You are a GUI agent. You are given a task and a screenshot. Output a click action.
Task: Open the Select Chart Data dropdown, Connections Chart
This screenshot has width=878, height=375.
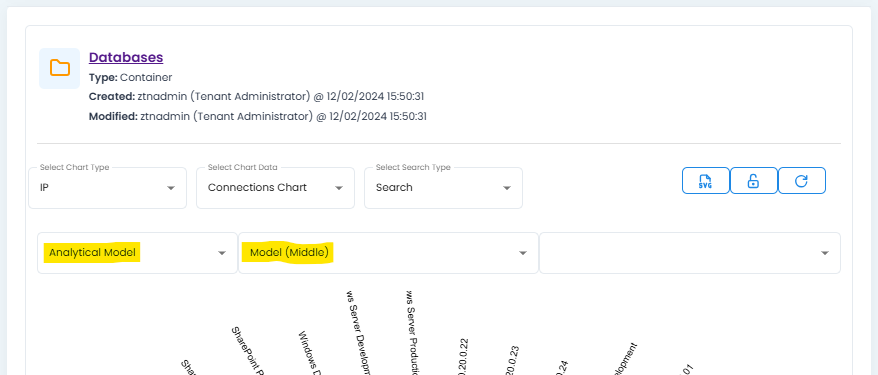point(275,188)
